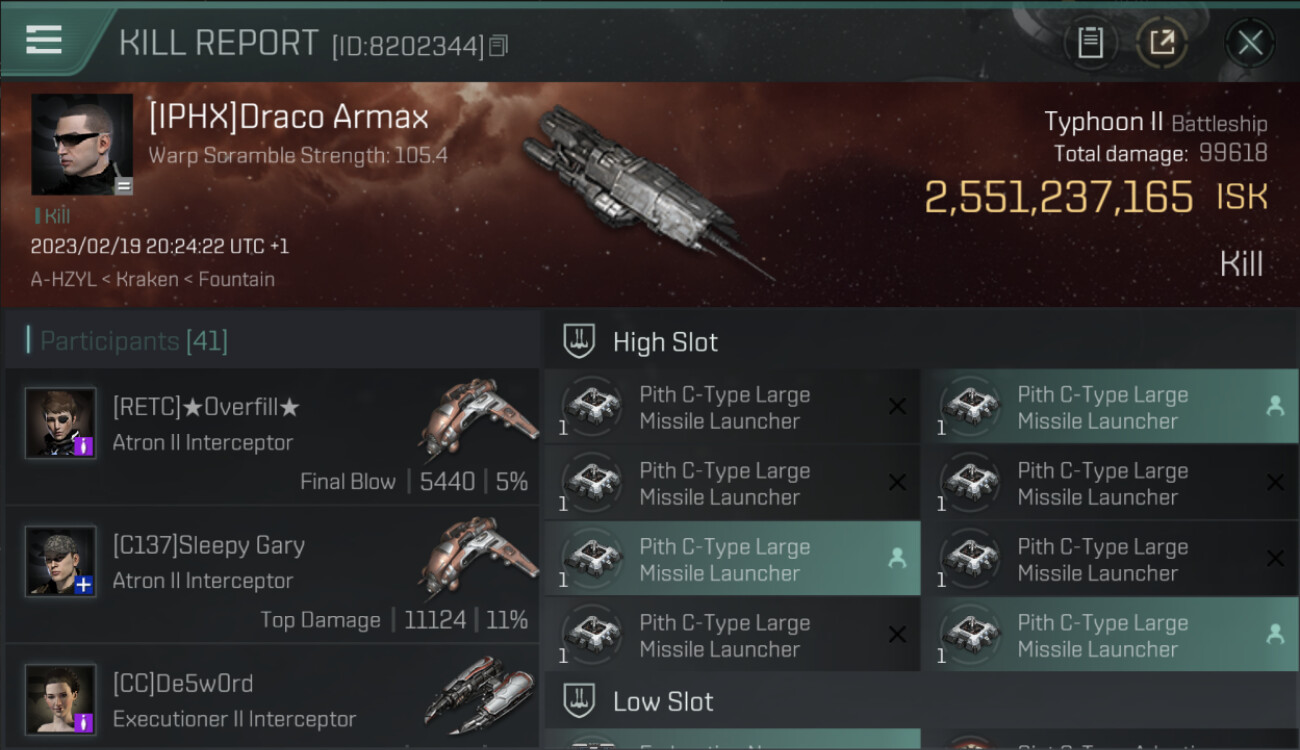Open the hamburger menu button
Screen dimensions: 1300x750
pos(44,40)
